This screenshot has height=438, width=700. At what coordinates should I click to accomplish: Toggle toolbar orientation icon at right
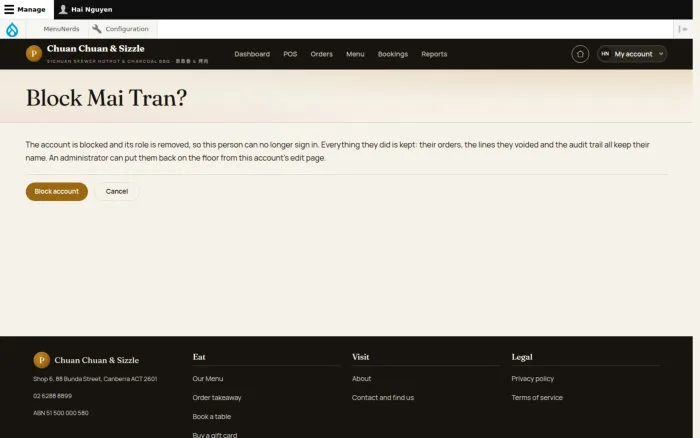tap(683, 29)
